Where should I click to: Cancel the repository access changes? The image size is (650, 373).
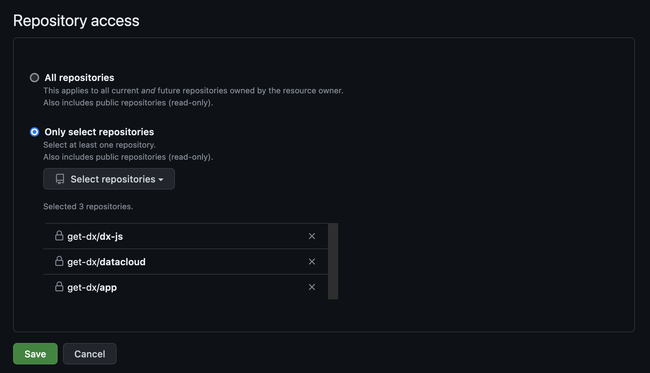point(90,354)
